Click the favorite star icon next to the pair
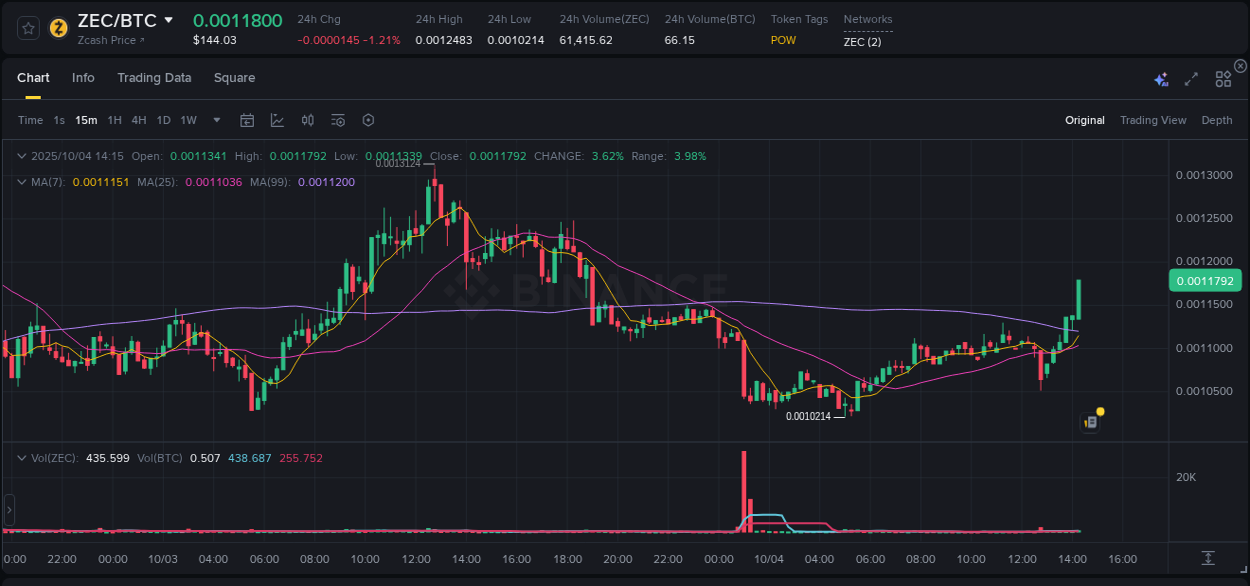The image size is (1250, 586). [x=30, y=29]
